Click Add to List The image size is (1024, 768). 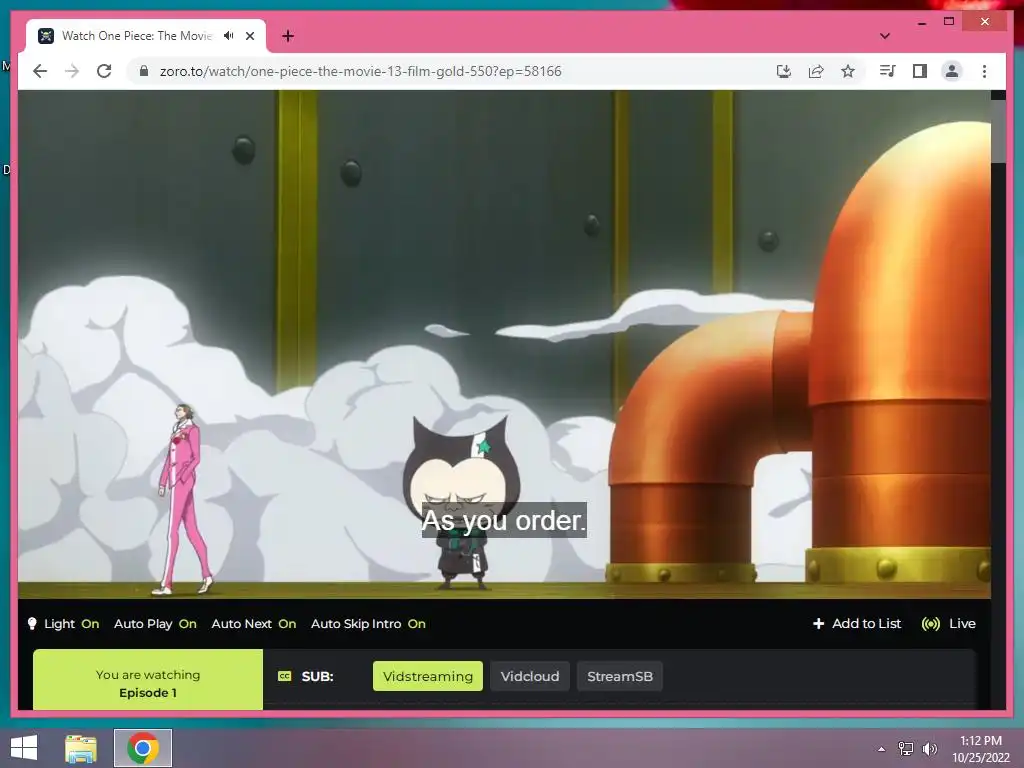(857, 624)
